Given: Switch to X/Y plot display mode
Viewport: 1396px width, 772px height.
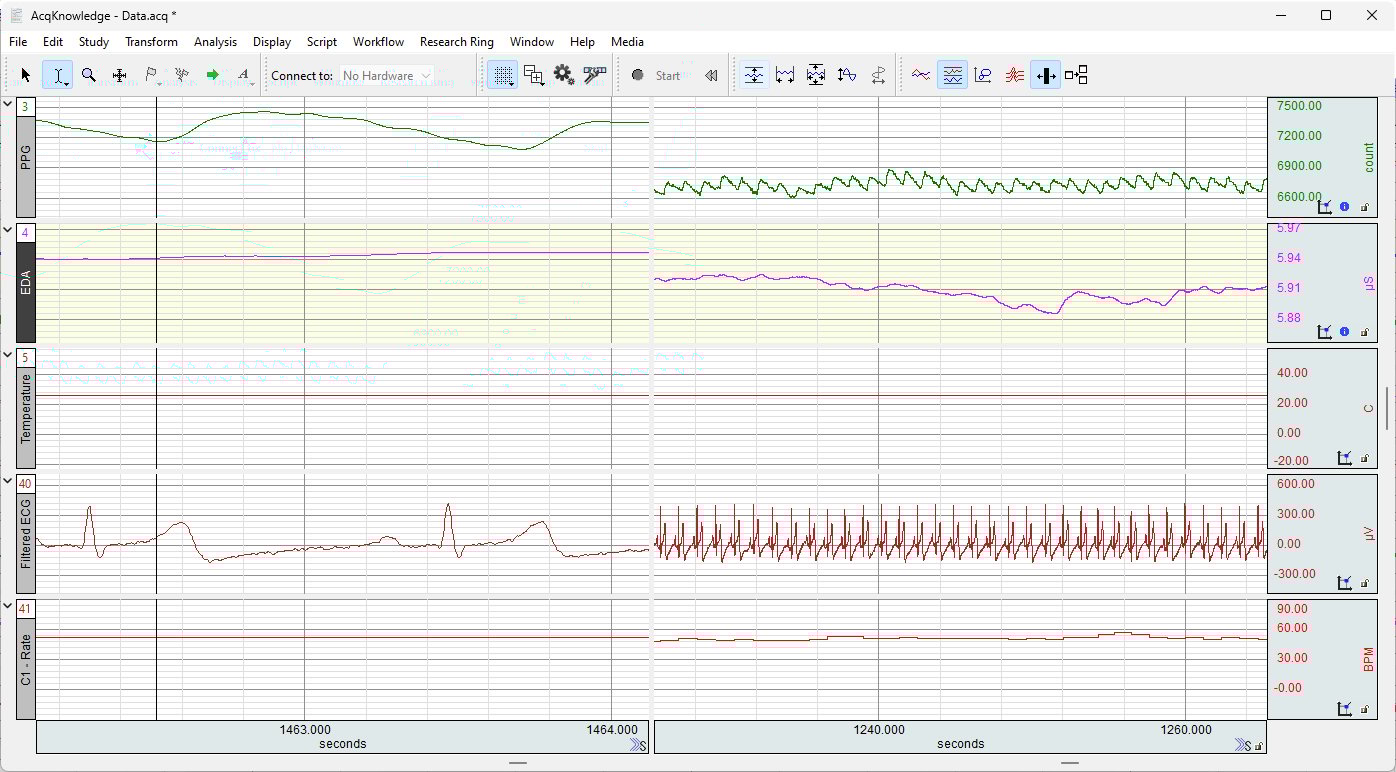Looking at the screenshot, I should [x=983, y=75].
